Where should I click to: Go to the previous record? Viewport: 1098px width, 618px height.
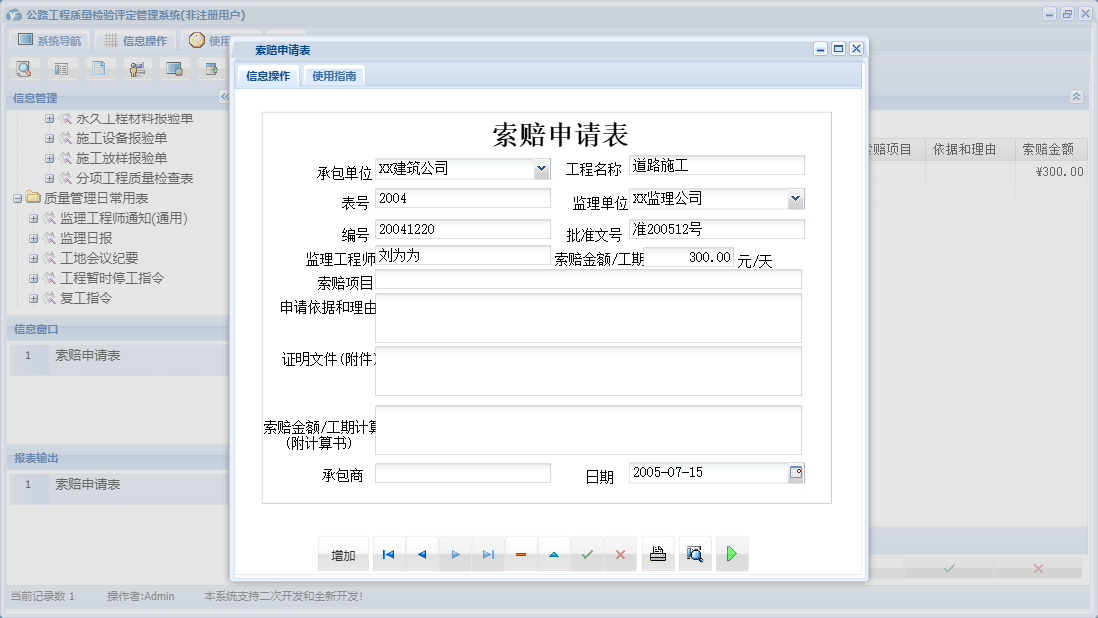[x=421, y=553]
